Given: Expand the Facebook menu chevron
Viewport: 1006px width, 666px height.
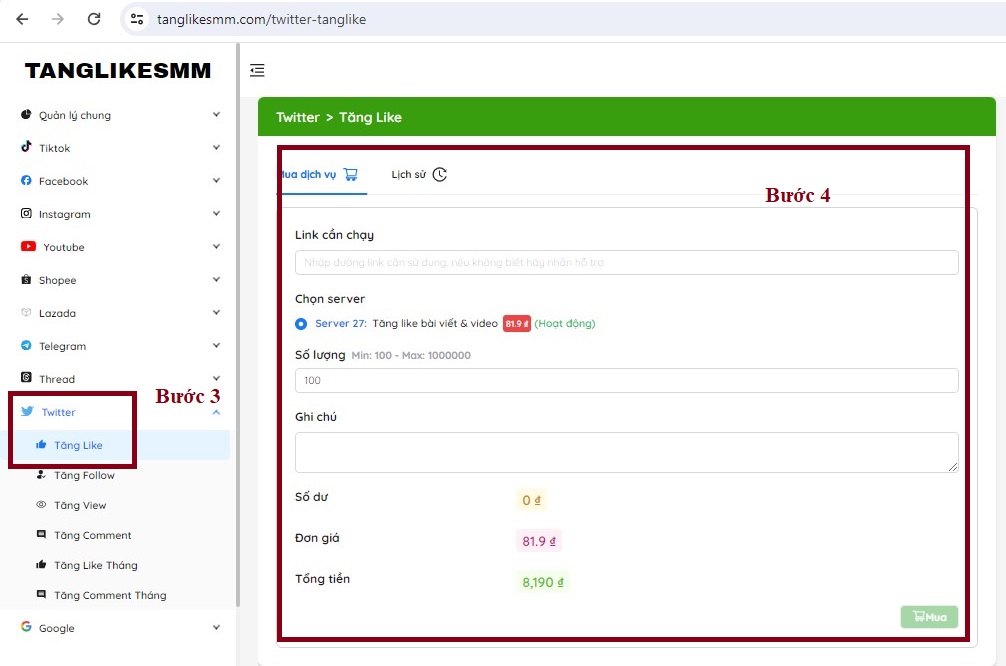Looking at the screenshot, I should pos(216,181).
